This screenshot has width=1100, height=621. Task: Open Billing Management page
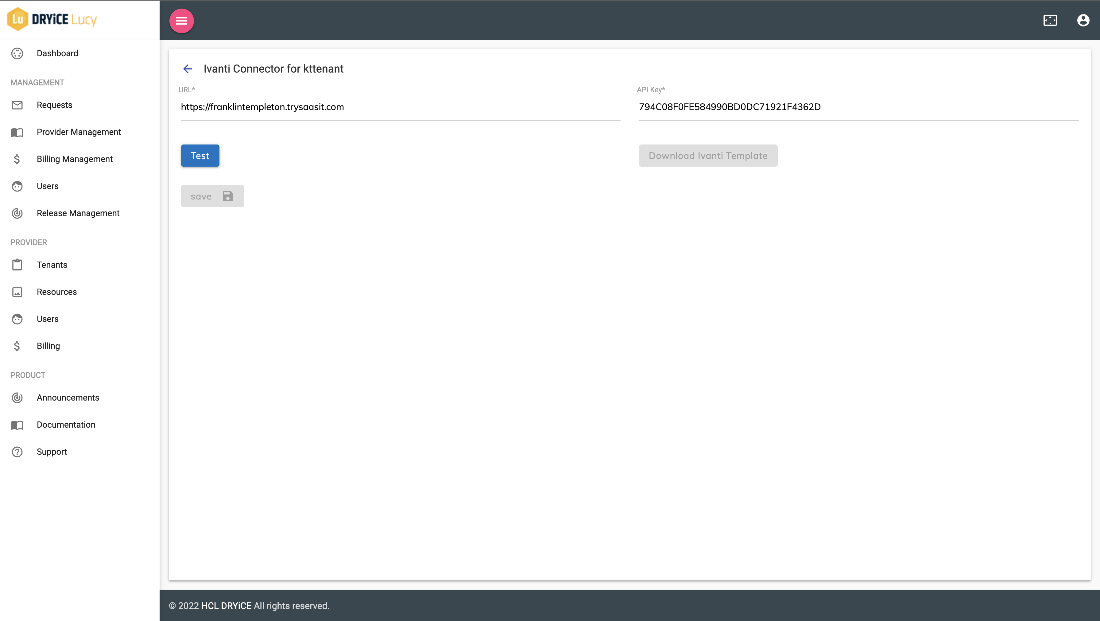[75, 159]
